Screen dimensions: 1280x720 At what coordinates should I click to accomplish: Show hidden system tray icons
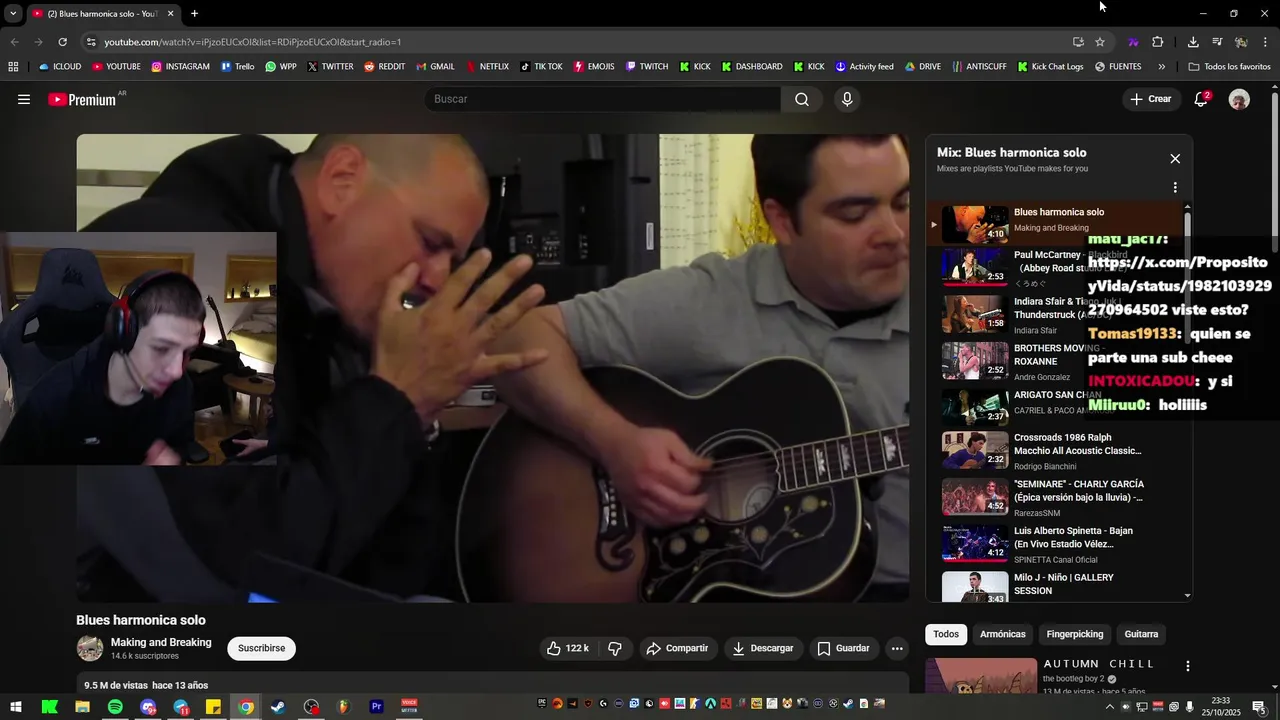point(1109,707)
